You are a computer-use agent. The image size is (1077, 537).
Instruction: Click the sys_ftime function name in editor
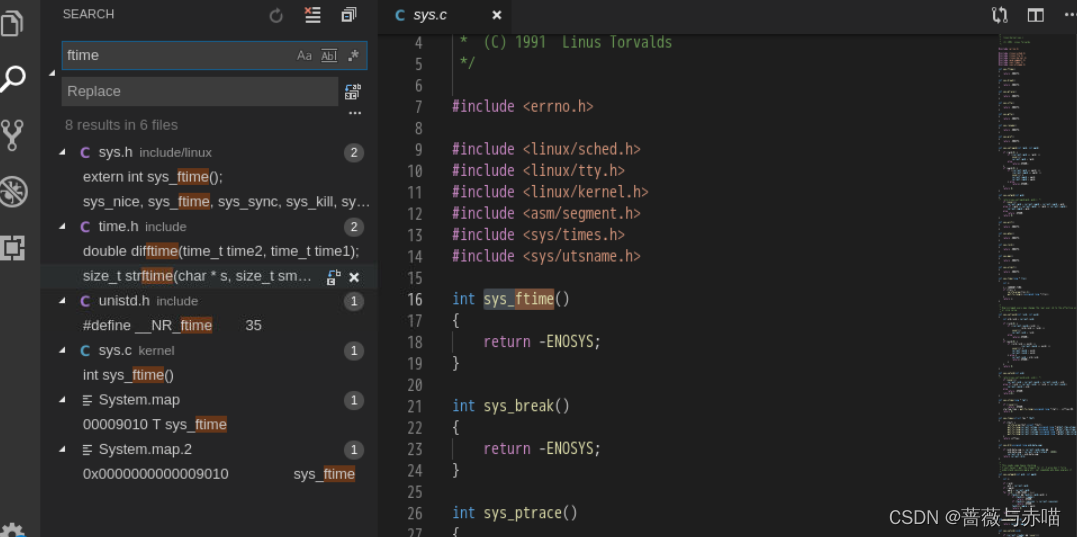click(519, 299)
